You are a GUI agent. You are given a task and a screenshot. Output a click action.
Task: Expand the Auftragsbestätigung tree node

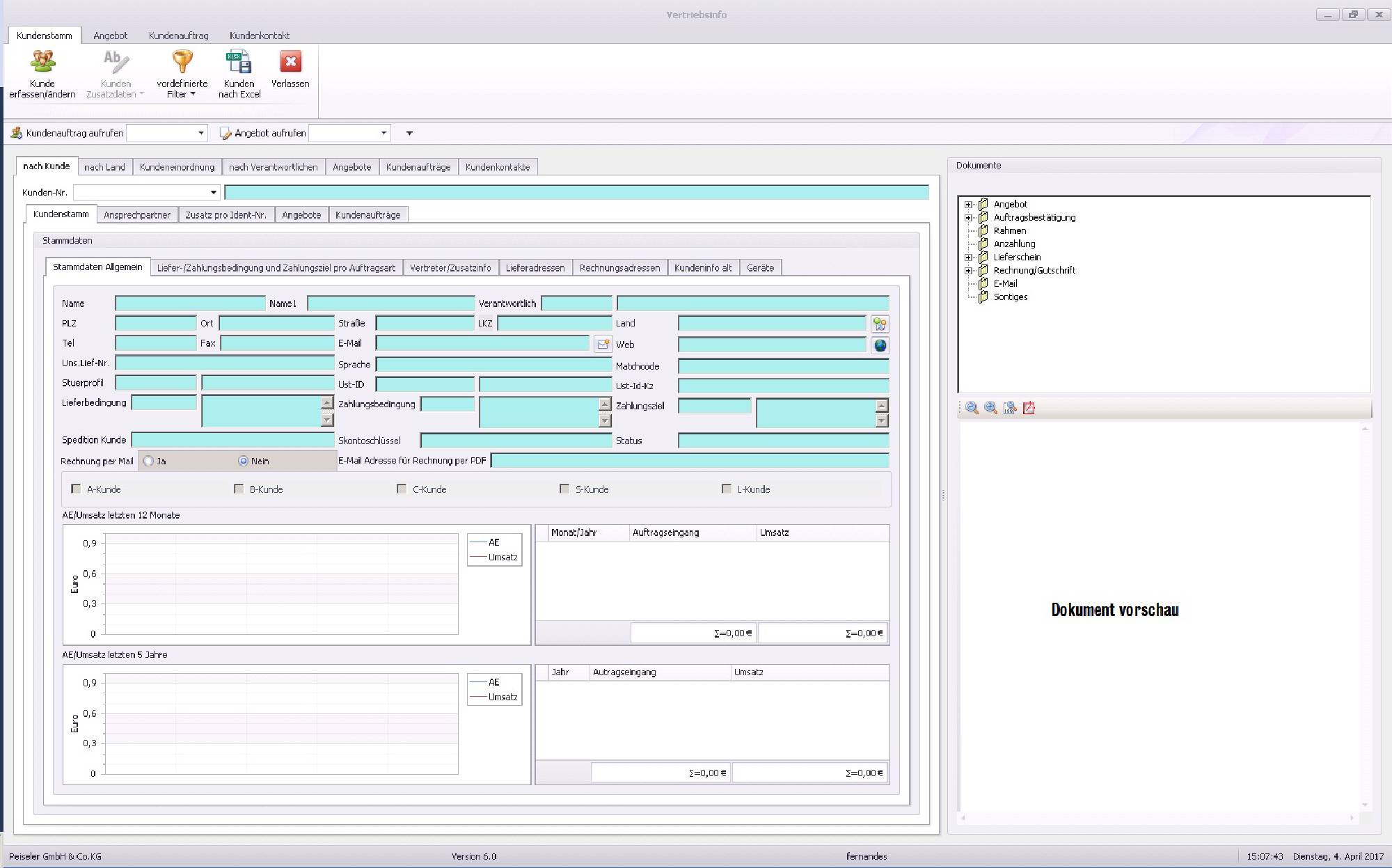(968, 218)
